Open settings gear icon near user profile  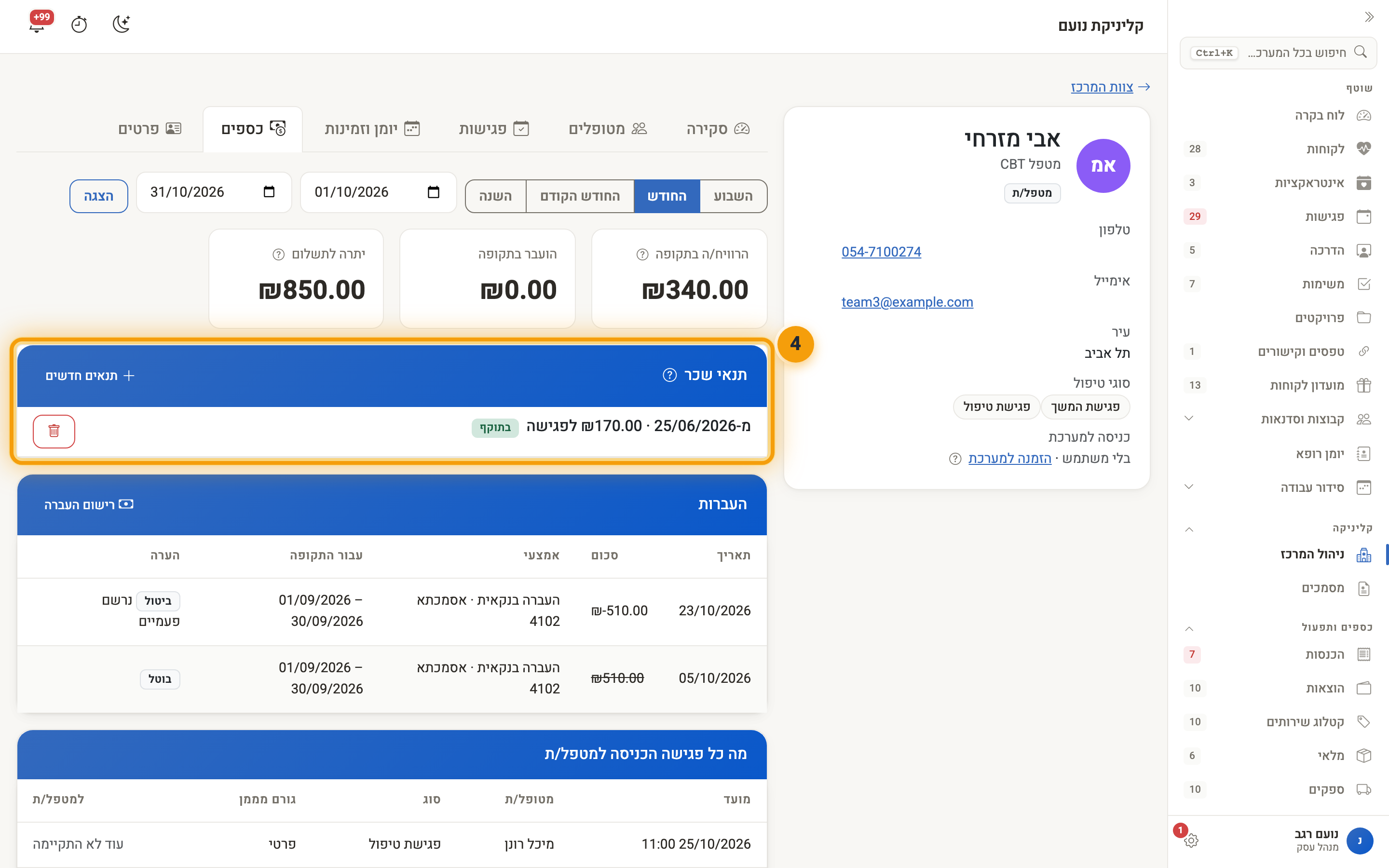tap(1191, 841)
